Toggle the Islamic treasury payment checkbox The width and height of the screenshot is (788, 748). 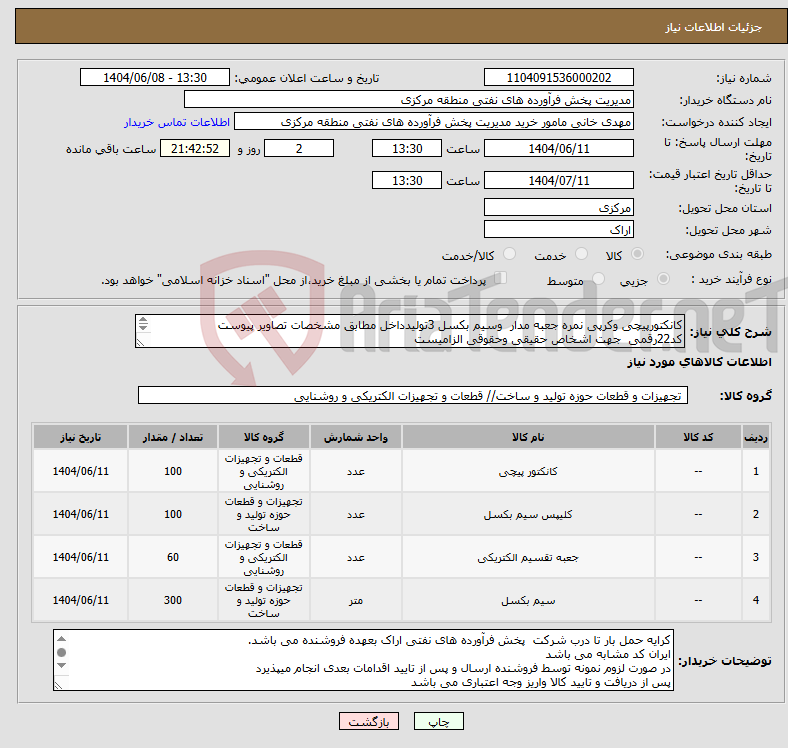click(502, 279)
